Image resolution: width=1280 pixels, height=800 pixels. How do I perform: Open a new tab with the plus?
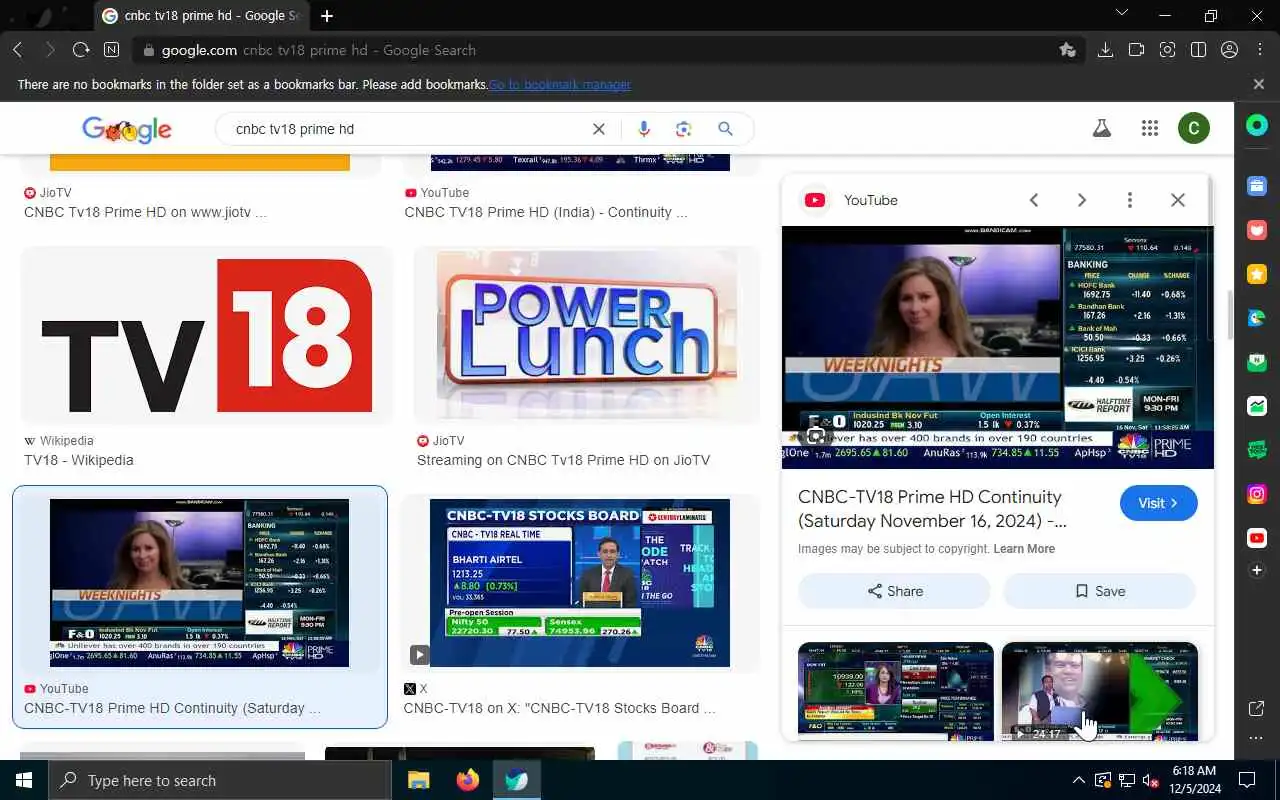(327, 16)
